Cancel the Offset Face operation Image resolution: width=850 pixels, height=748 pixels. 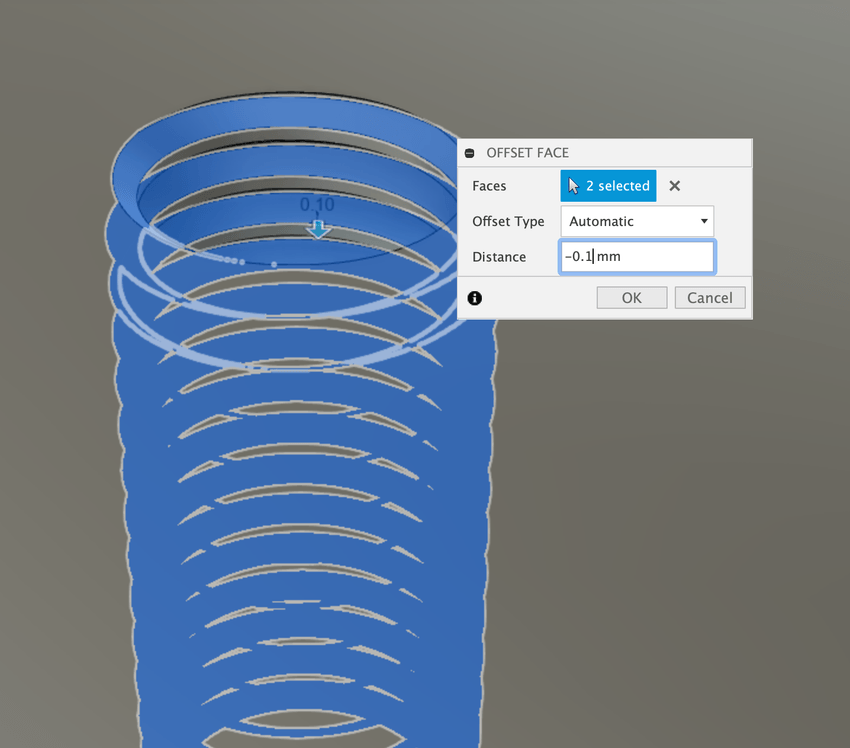pos(710,298)
